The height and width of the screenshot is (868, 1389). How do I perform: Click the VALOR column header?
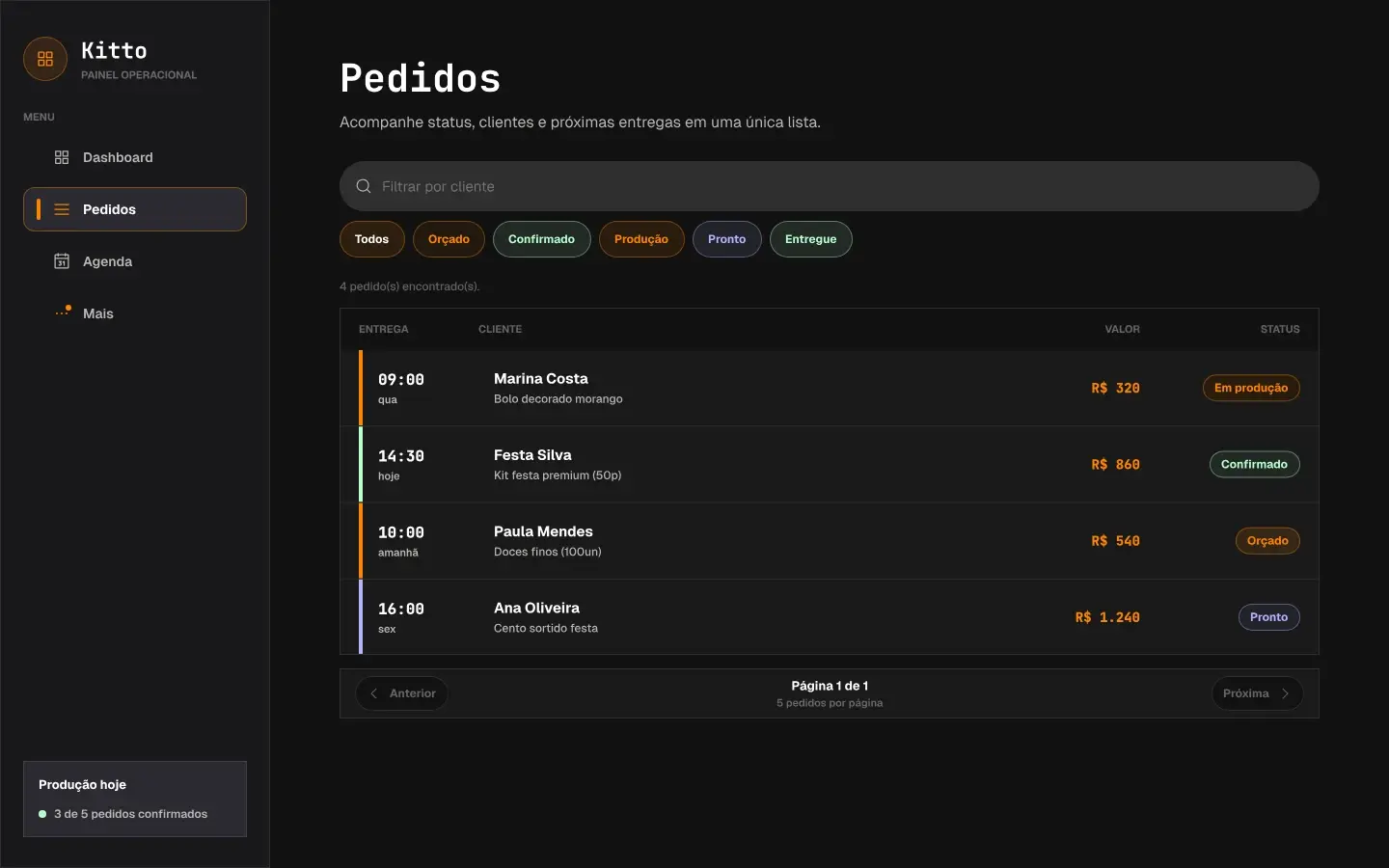(1122, 329)
